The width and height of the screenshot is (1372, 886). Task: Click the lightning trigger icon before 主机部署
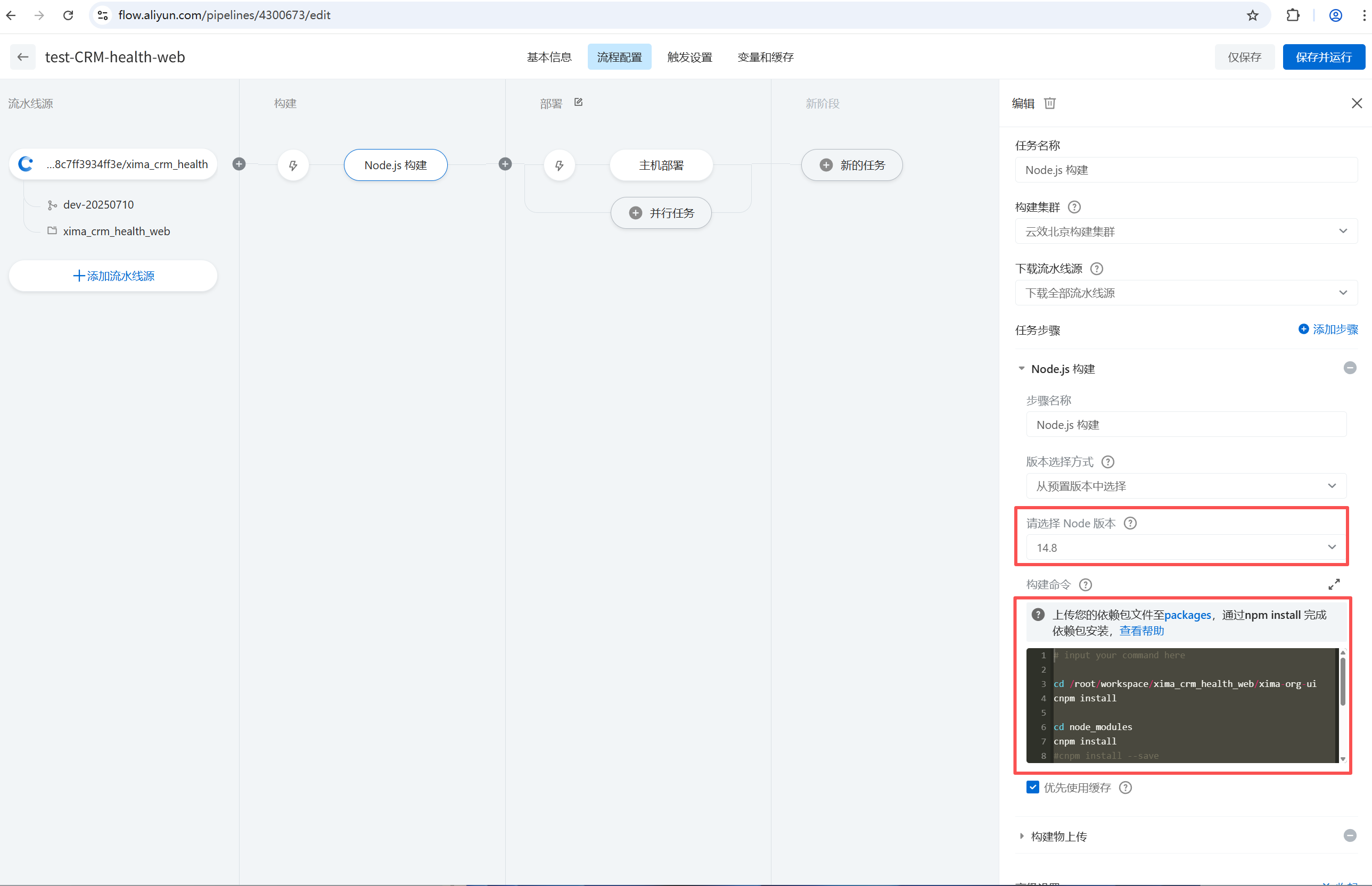pos(559,165)
